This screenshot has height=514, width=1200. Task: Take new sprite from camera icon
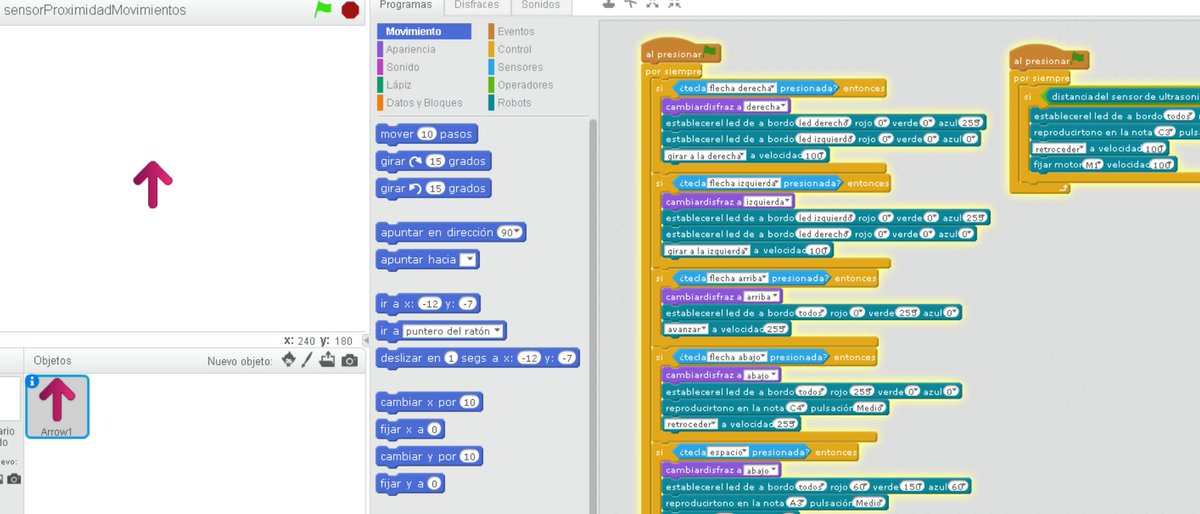point(349,360)
